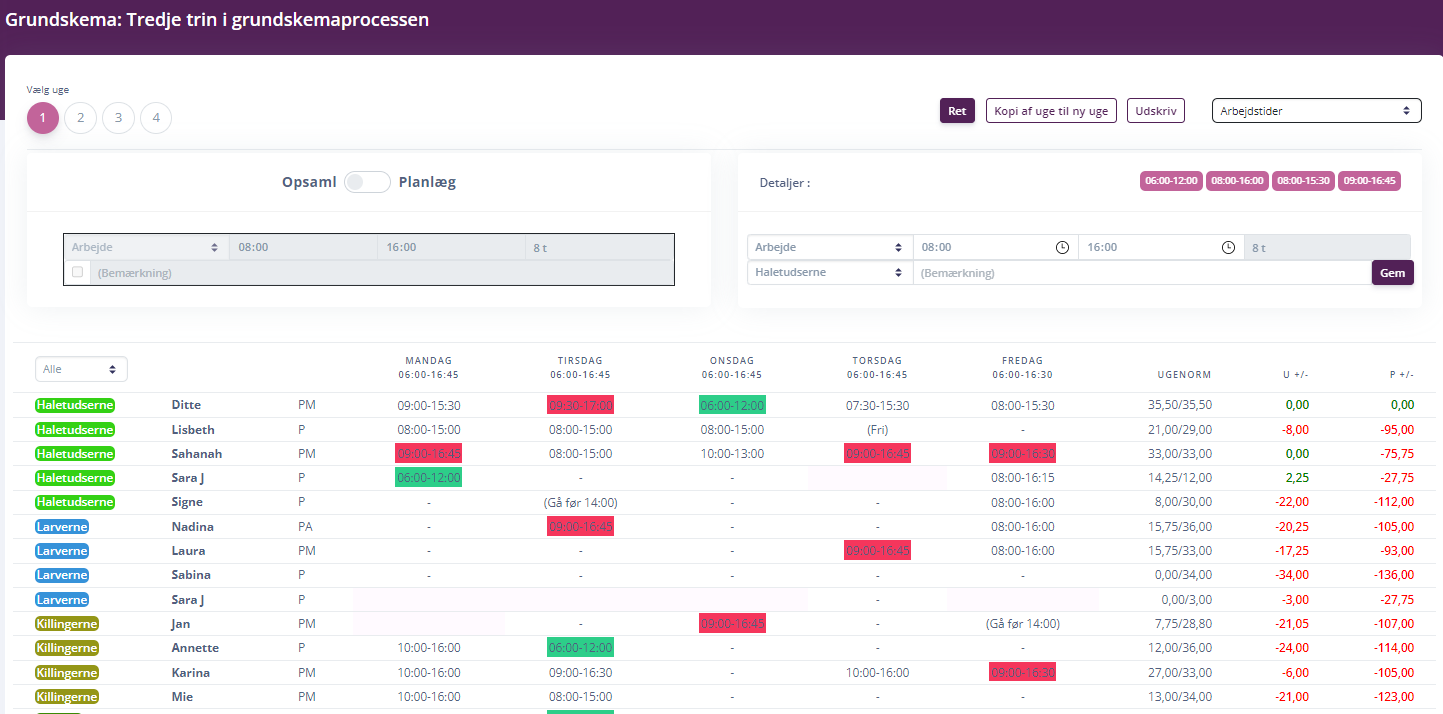The image size is (1443, 714).
Task: Click Haletudserne tag in Ditte's row
Action: [x=75, y=405]
